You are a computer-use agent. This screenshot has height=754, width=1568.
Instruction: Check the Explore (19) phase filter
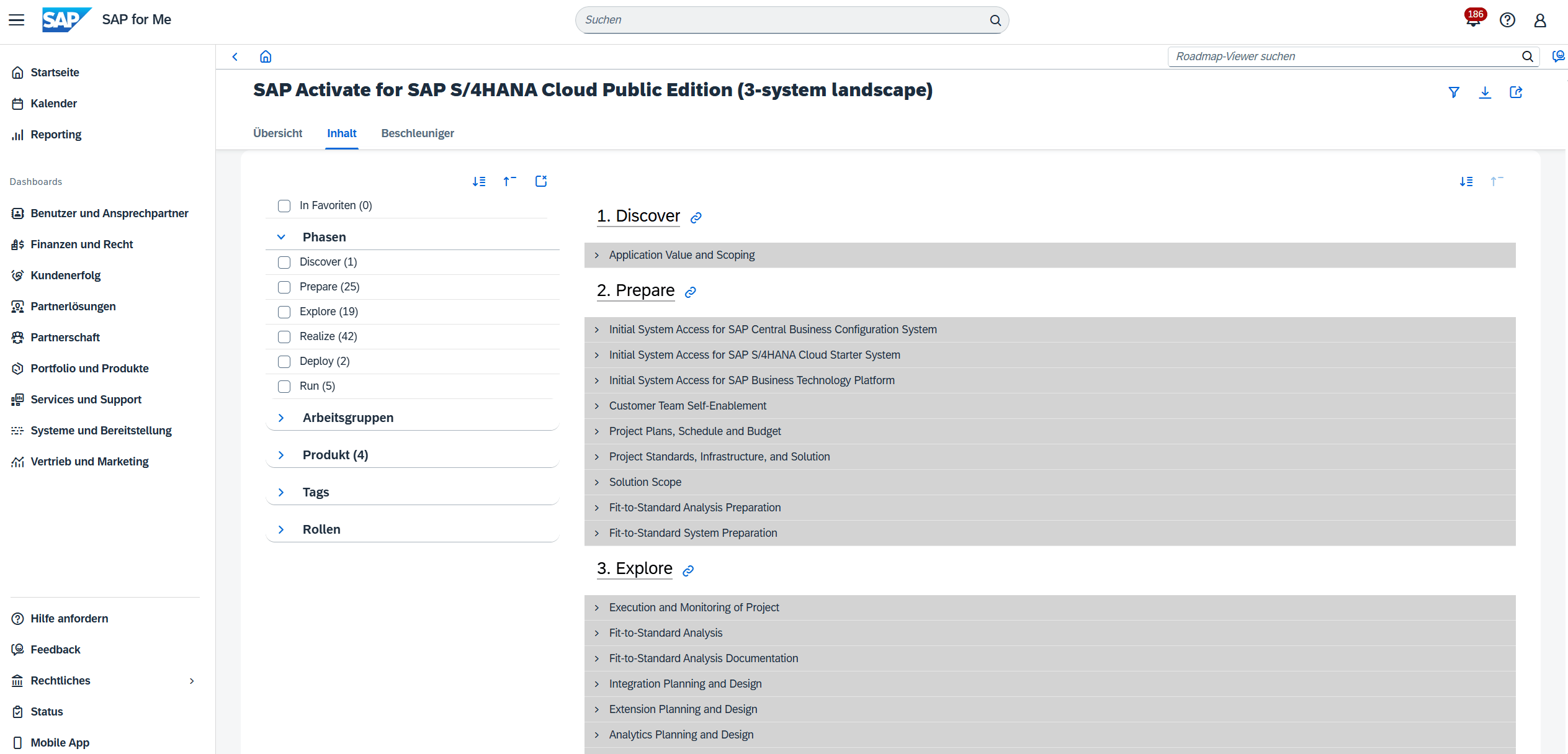284,312
